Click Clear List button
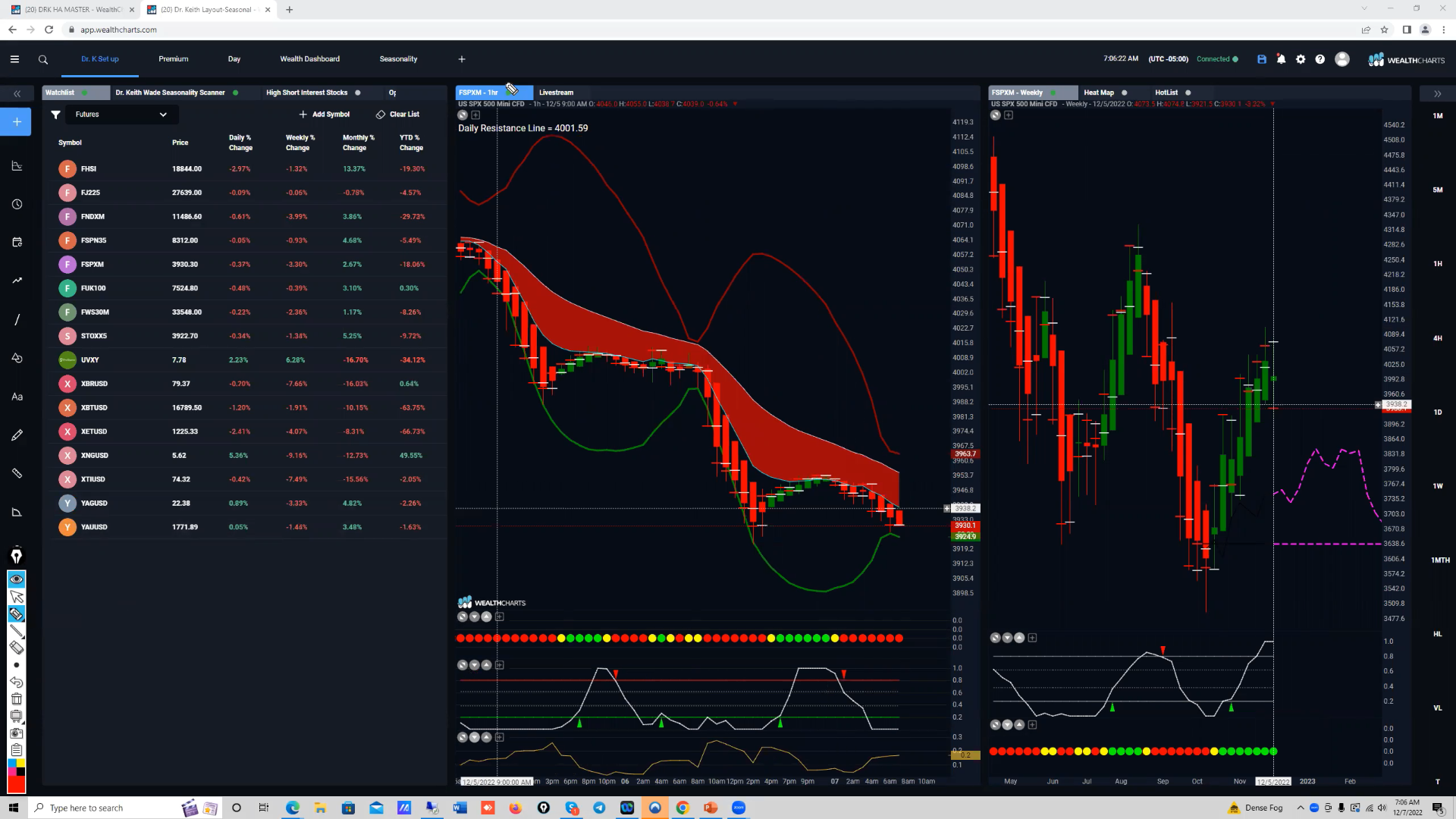 click(x=397, y=115)
